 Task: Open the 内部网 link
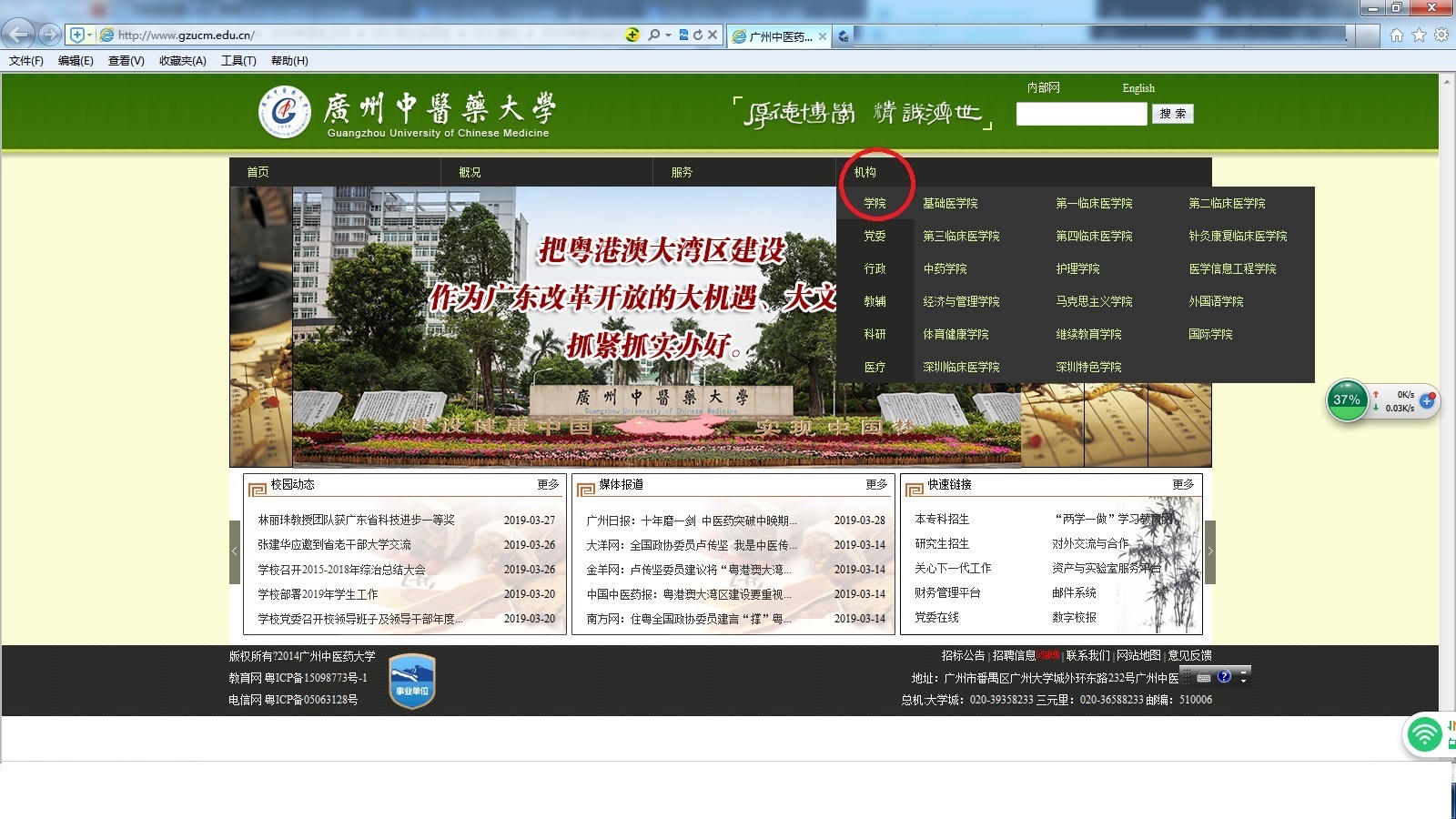pyautogui.click(x=1043, y=88)
